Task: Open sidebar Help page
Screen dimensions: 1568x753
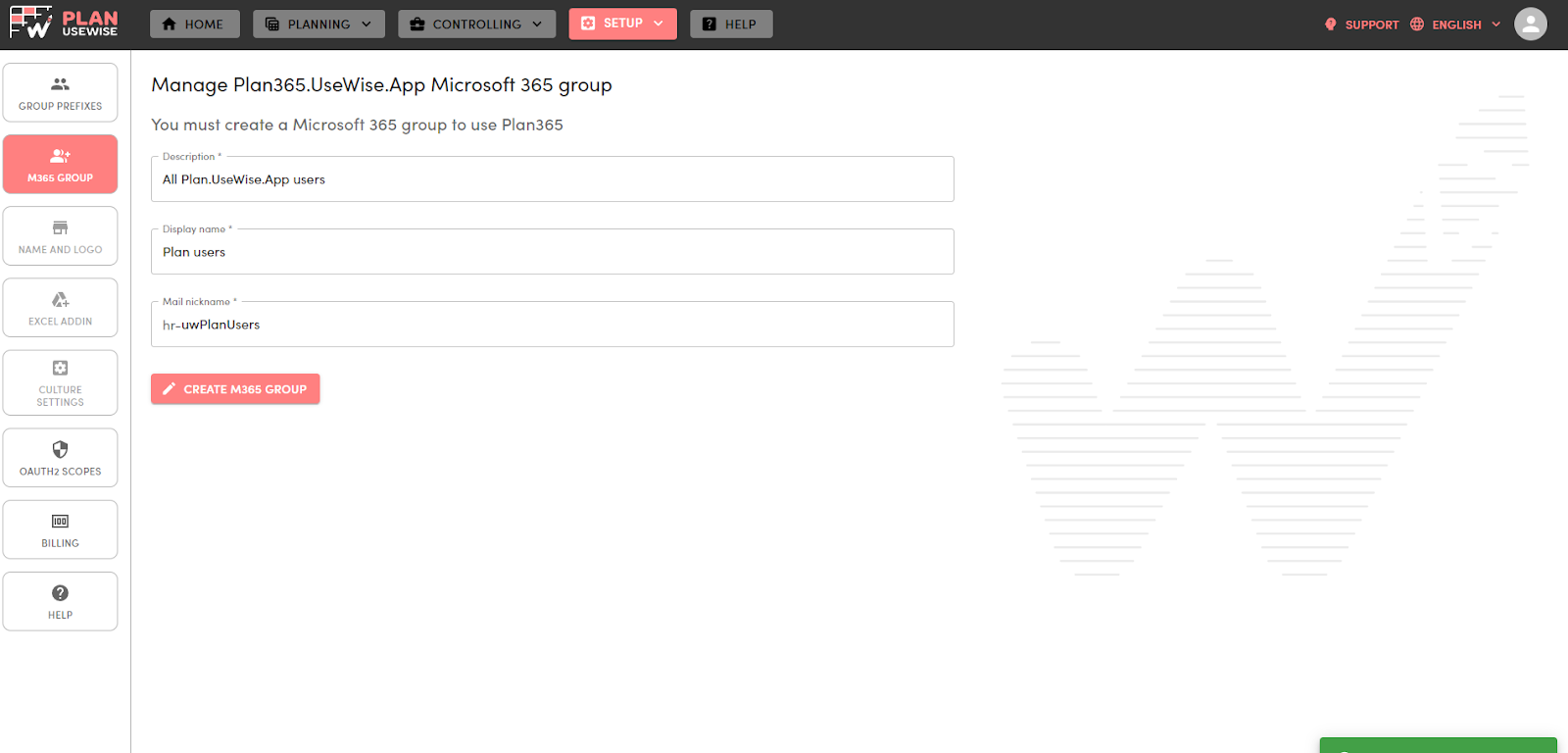Action: [60, 601]
